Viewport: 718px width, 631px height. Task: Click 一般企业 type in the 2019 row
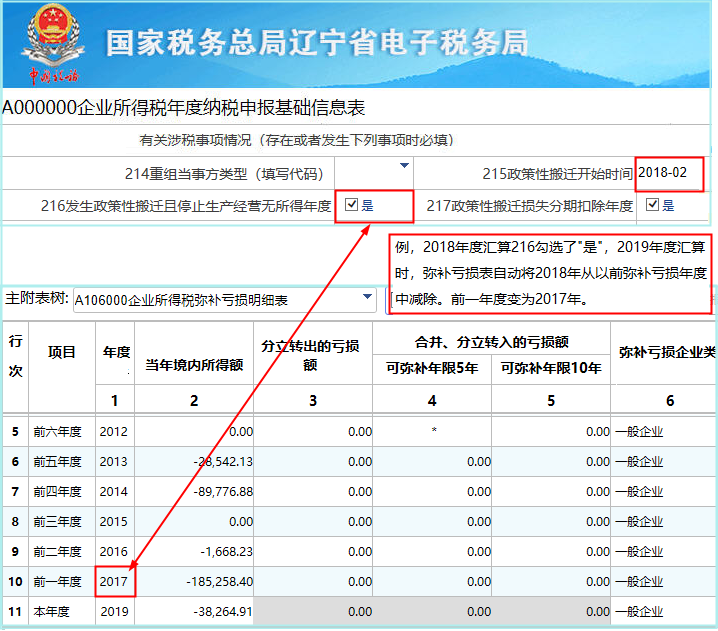(639, 611)
